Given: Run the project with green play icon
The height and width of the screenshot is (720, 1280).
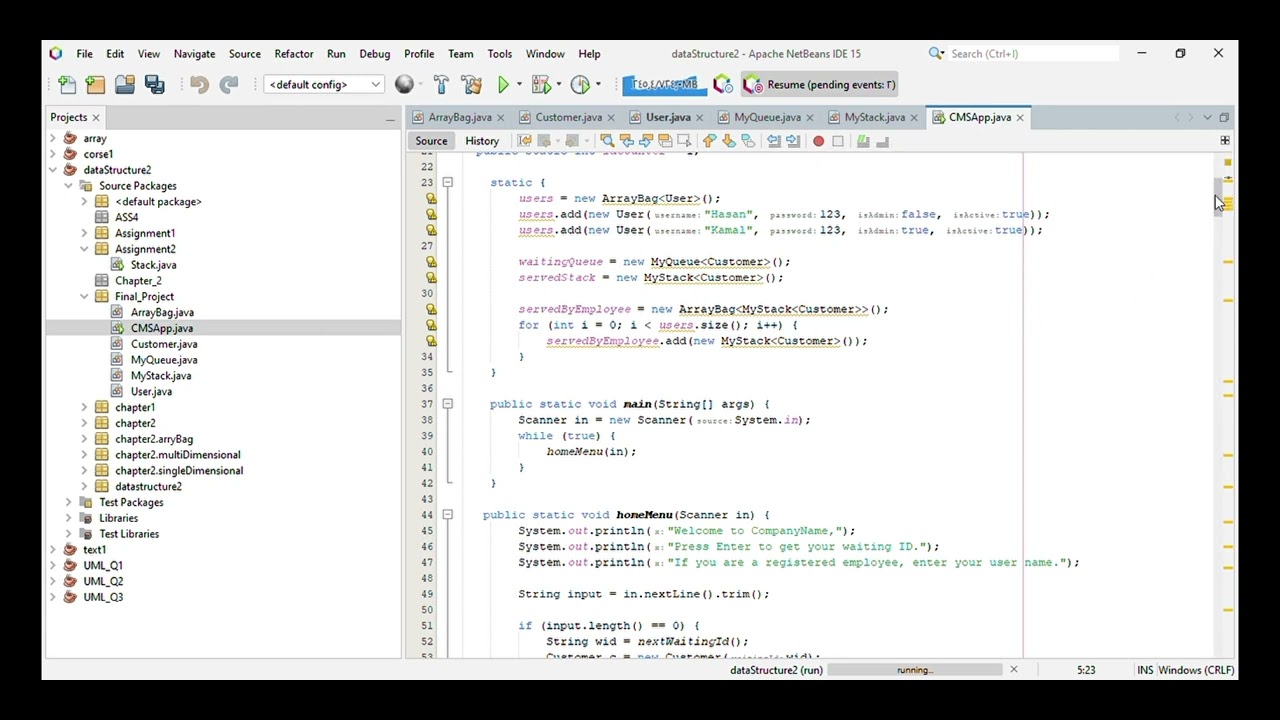Looking at the screenshot, I should 504,85.
